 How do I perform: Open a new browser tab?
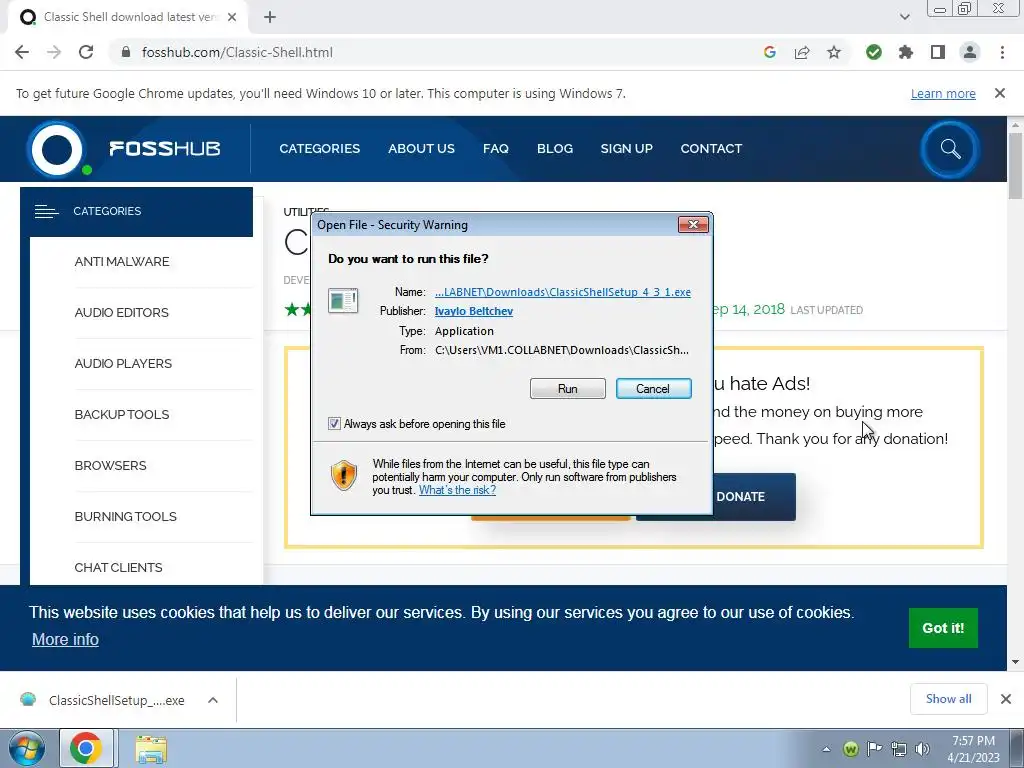[270, 17]
